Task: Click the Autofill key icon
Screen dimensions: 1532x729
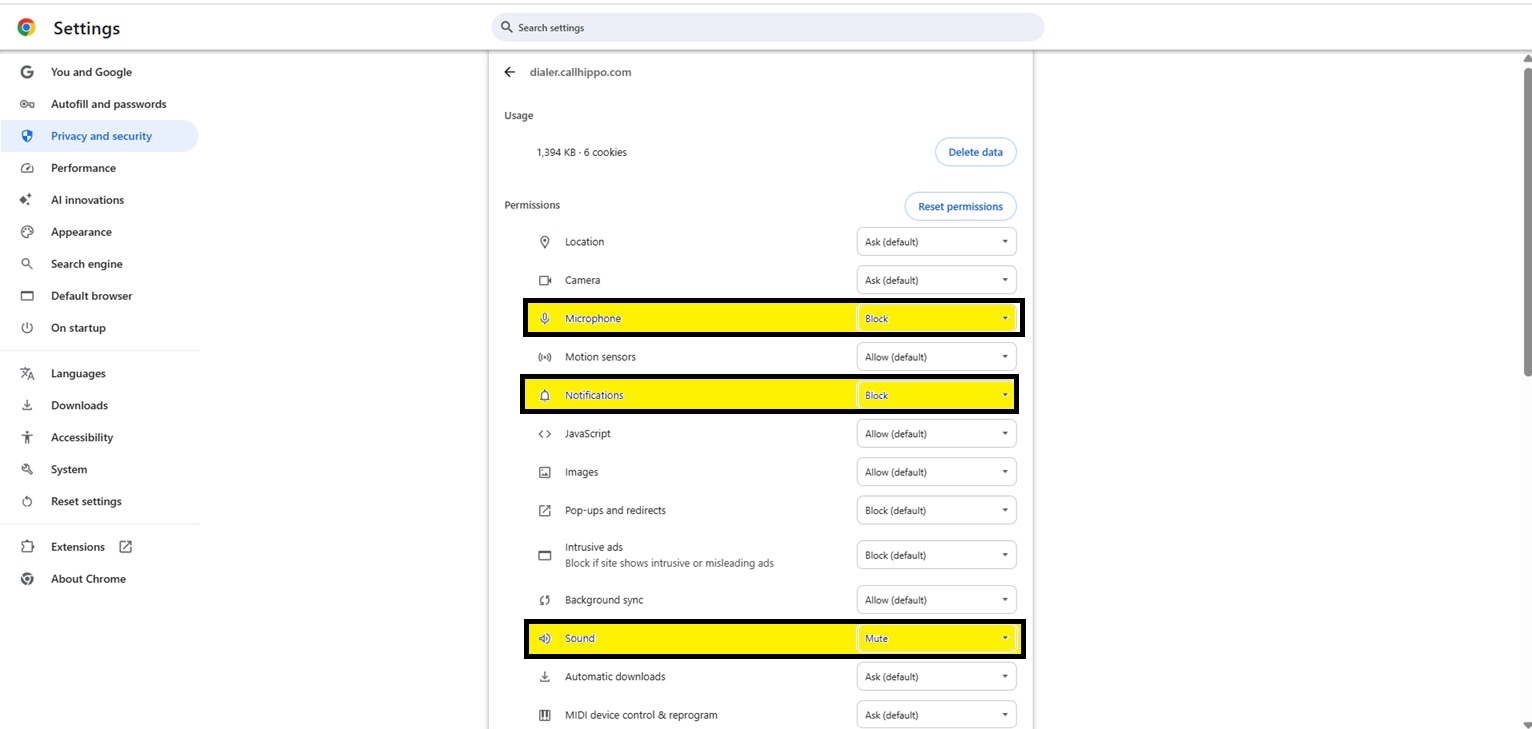Action: 27,104
